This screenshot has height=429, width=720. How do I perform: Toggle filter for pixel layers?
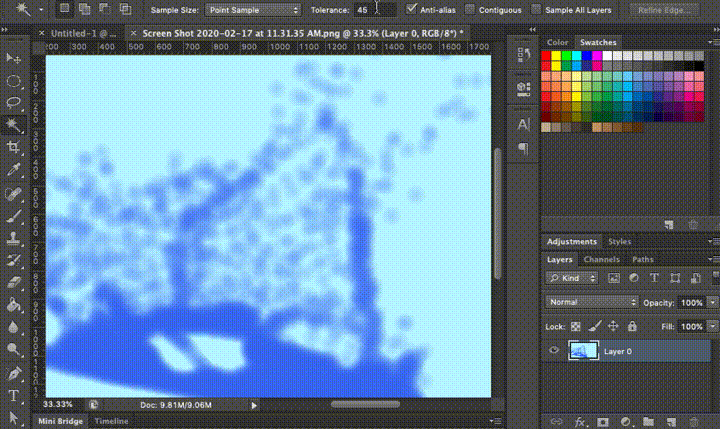[x=614, y=278]
